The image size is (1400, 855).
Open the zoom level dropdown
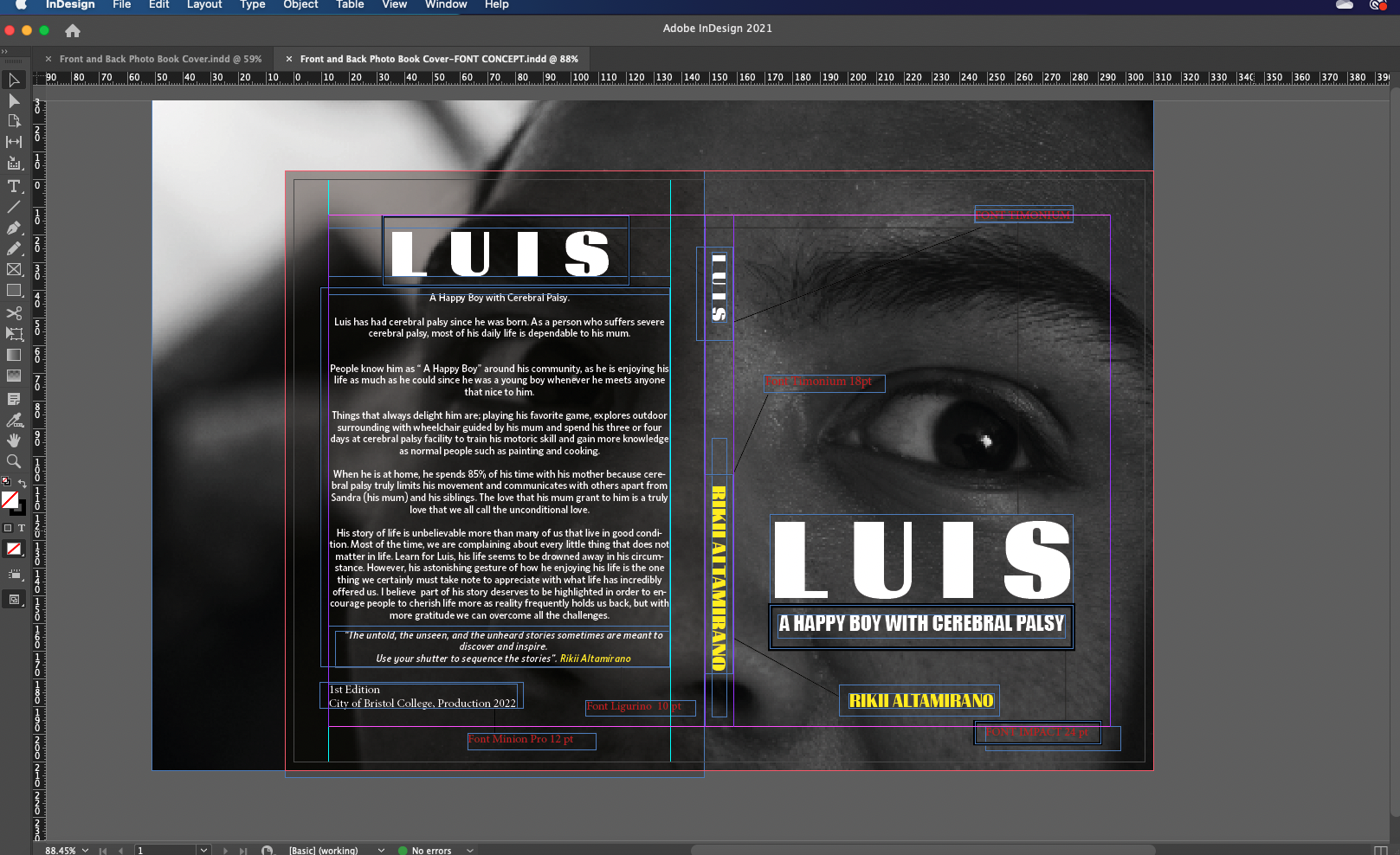85,850
